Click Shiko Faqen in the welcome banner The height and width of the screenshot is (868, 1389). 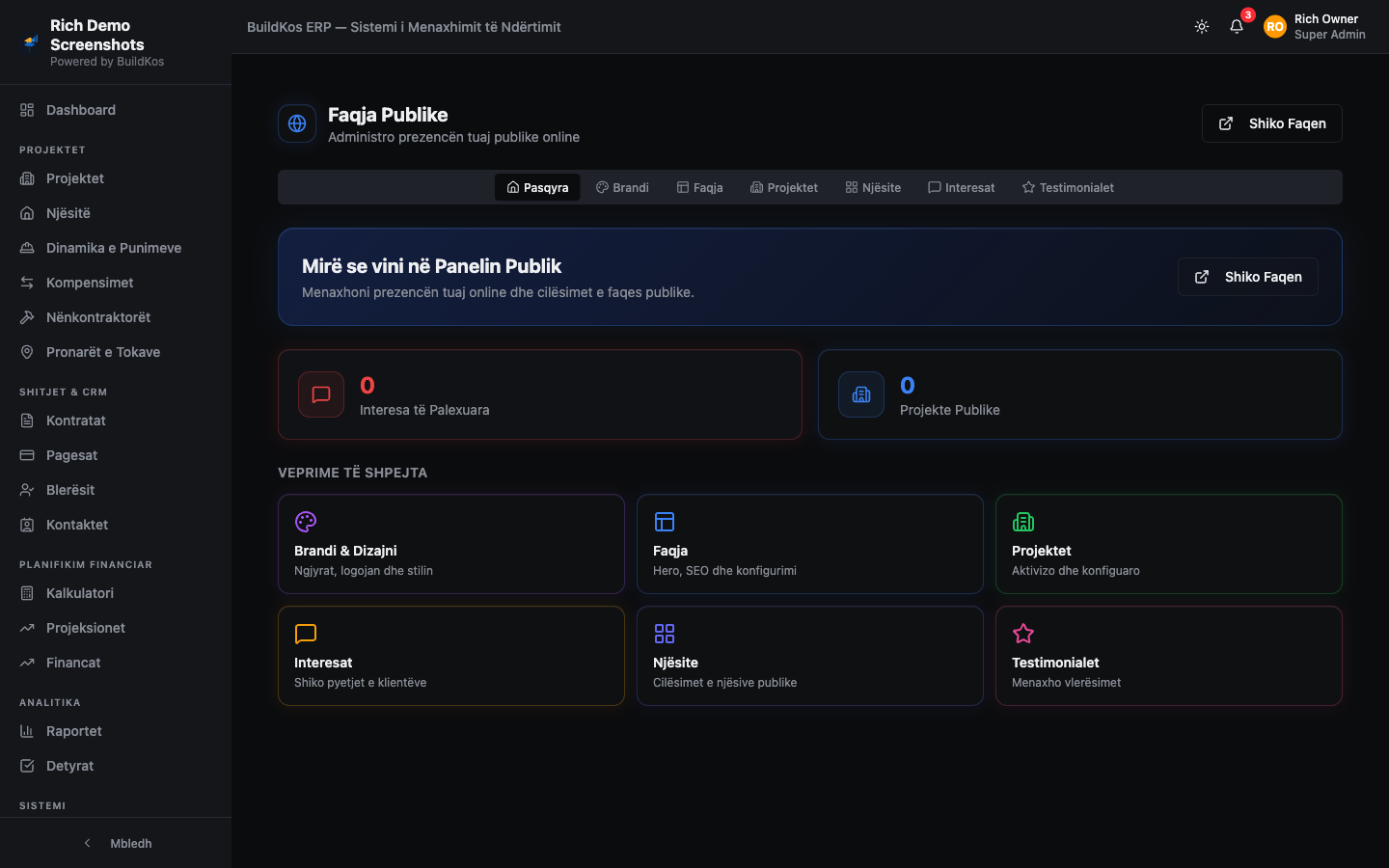1248,277
